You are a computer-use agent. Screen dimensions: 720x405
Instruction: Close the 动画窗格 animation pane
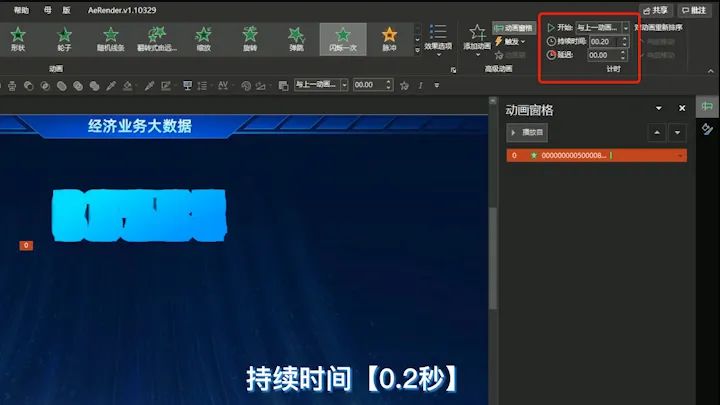(682, 108)
